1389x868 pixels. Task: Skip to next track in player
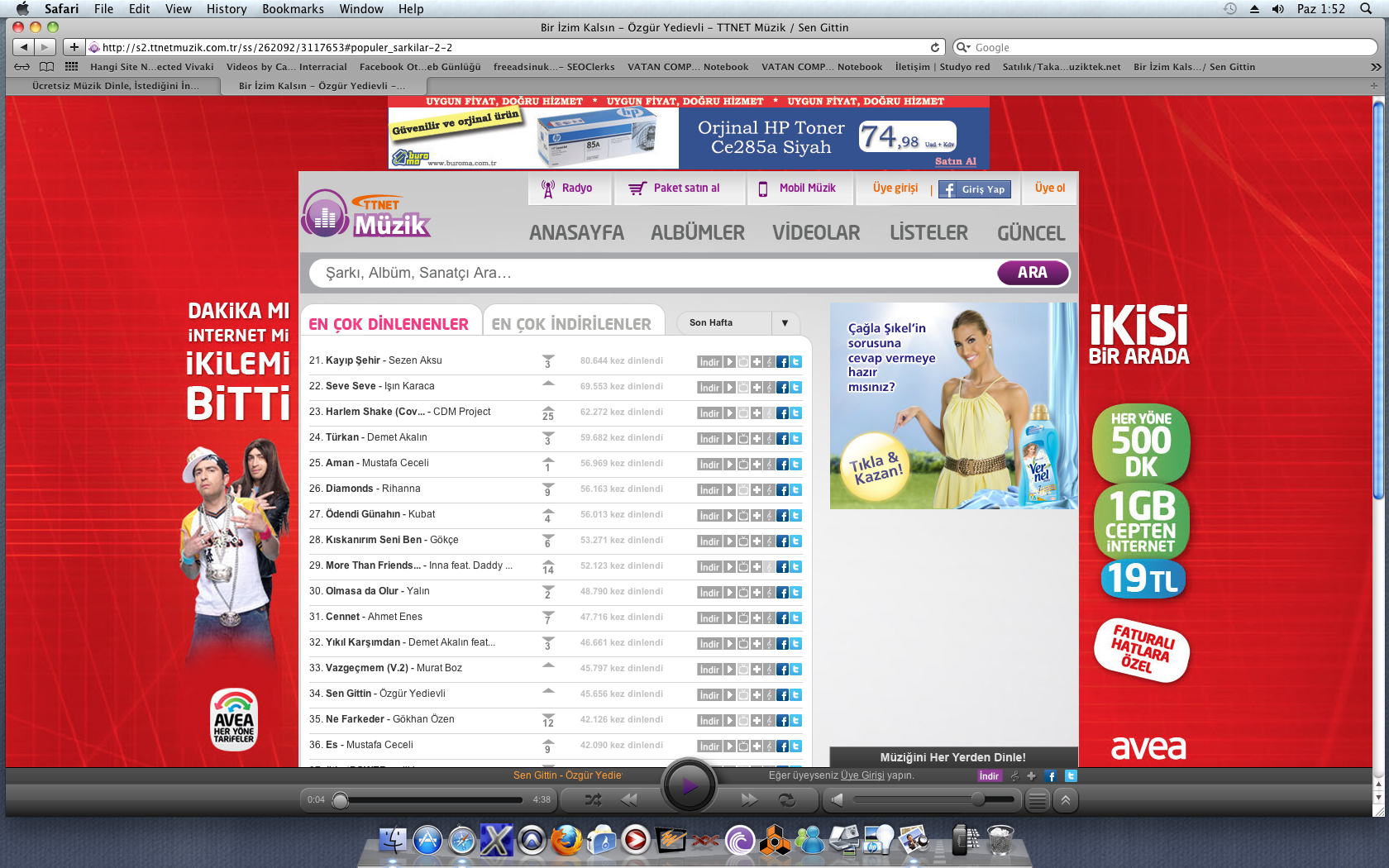click(749, 799)
